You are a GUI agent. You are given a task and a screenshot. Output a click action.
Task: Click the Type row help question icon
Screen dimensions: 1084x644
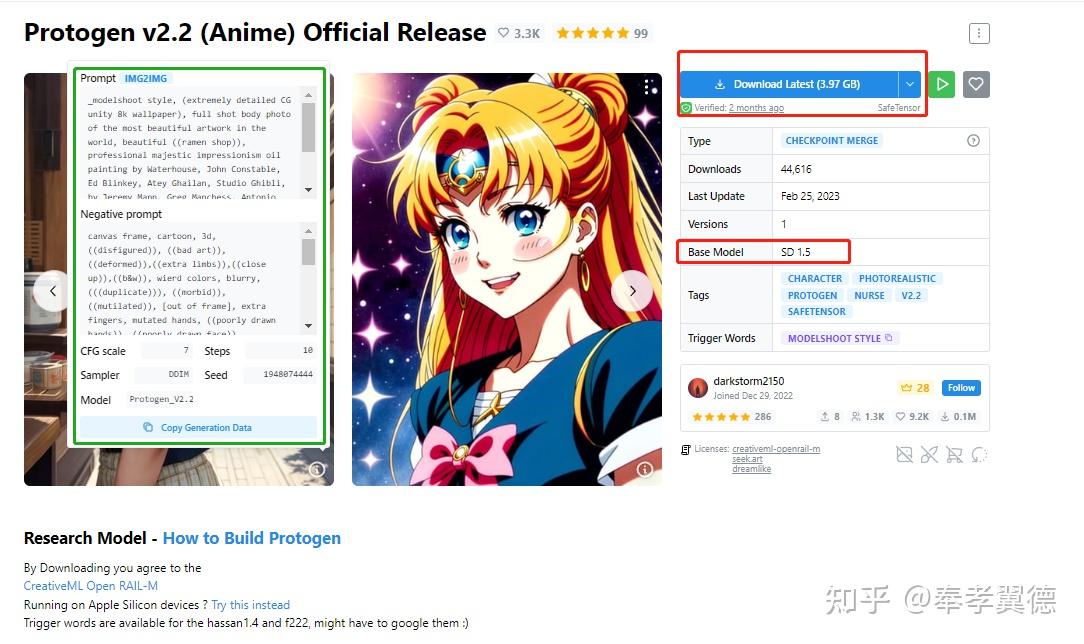click(973, 141)
